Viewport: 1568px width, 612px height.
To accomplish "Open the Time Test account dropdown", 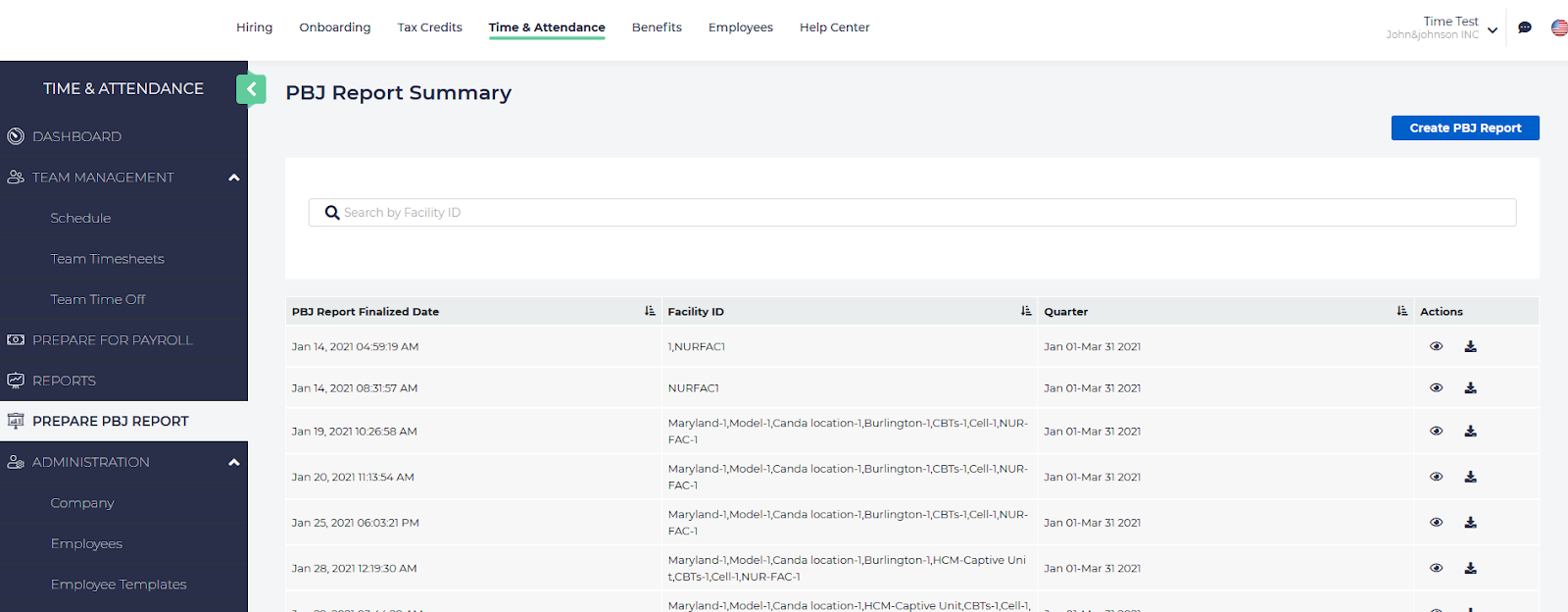I will (1492, 29).
